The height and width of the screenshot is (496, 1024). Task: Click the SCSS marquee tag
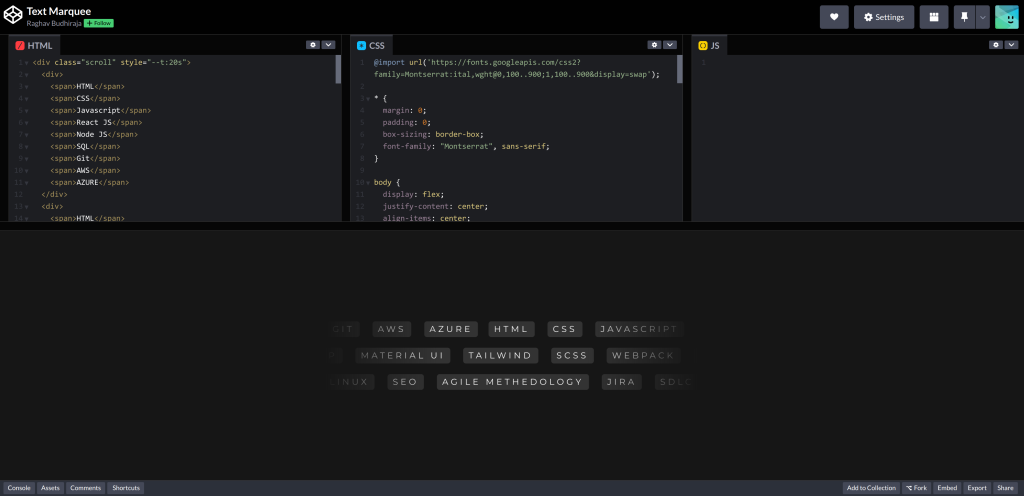[573, 355]
